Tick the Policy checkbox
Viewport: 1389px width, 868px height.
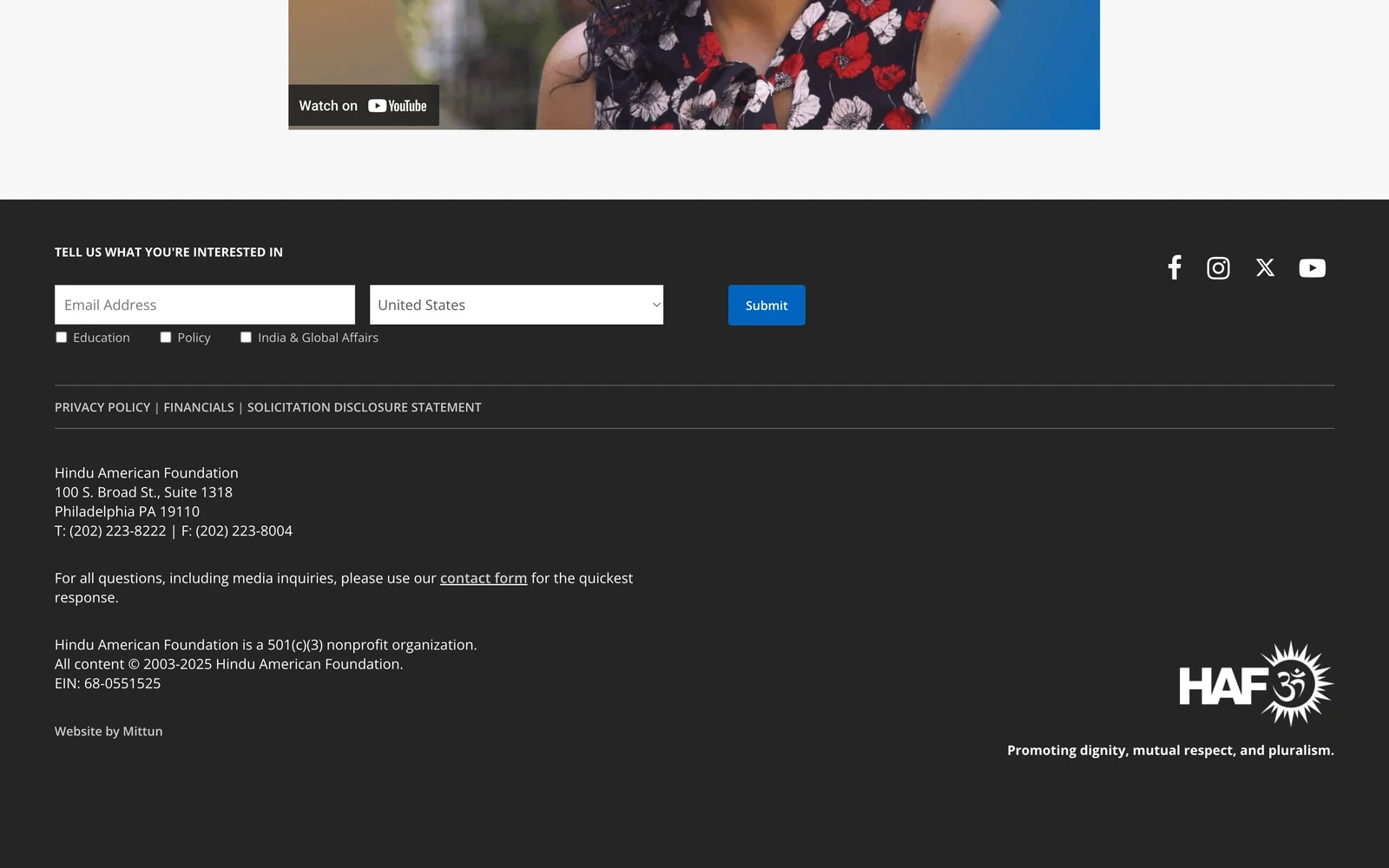coord(166,338)
